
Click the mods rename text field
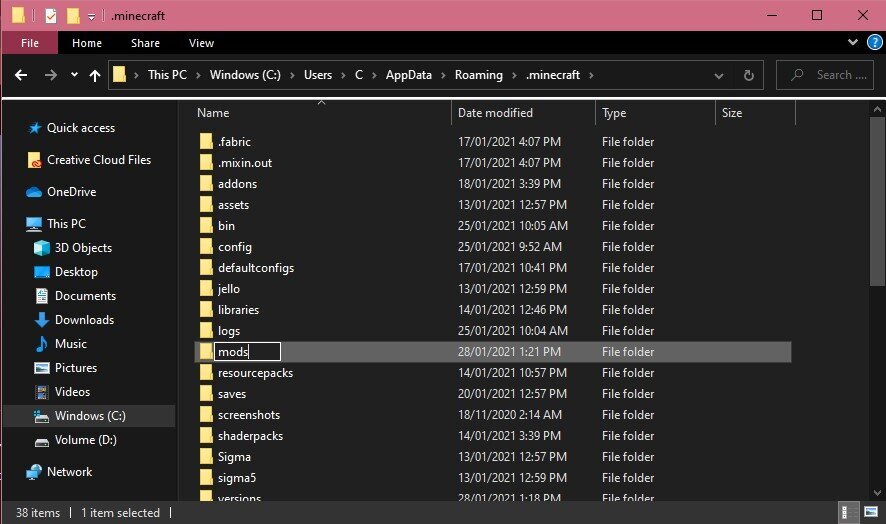[x=247, y=352]
